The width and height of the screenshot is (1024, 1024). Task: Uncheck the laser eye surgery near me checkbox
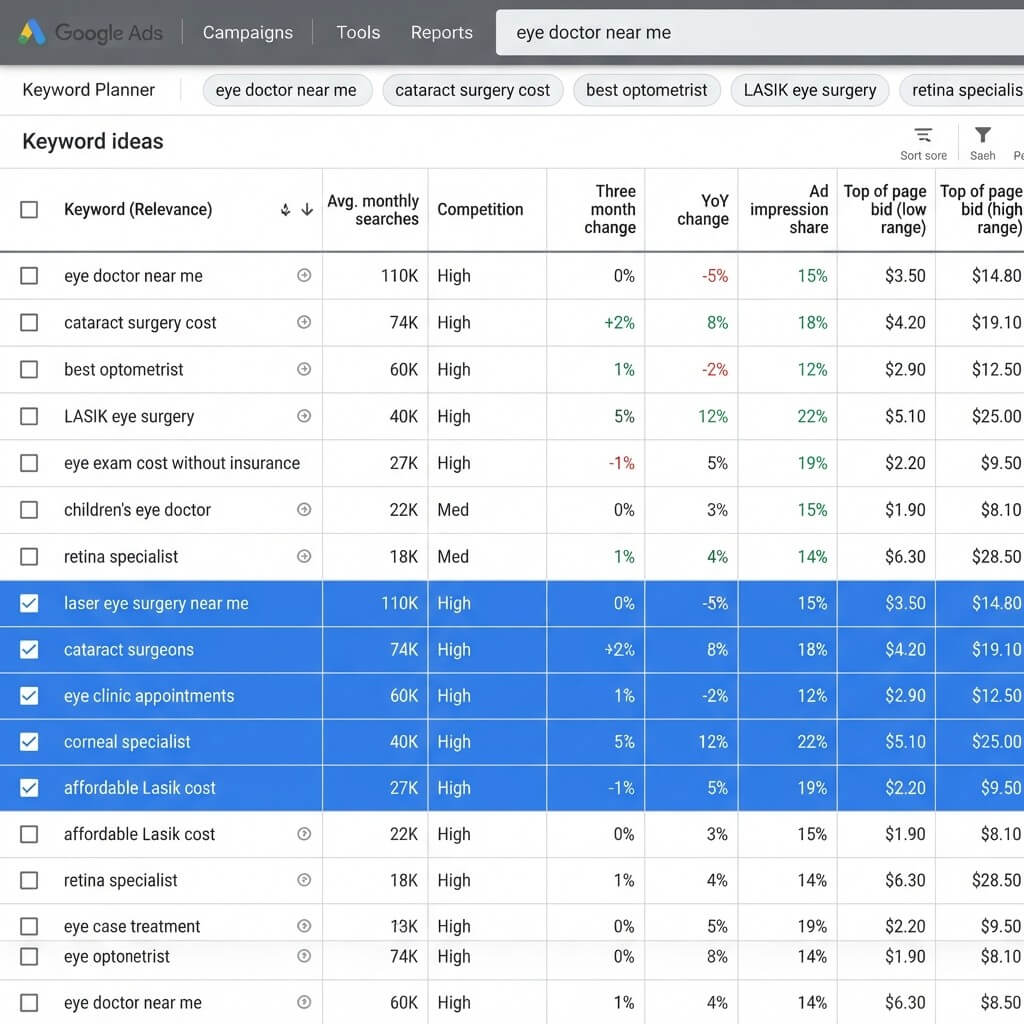29,603
